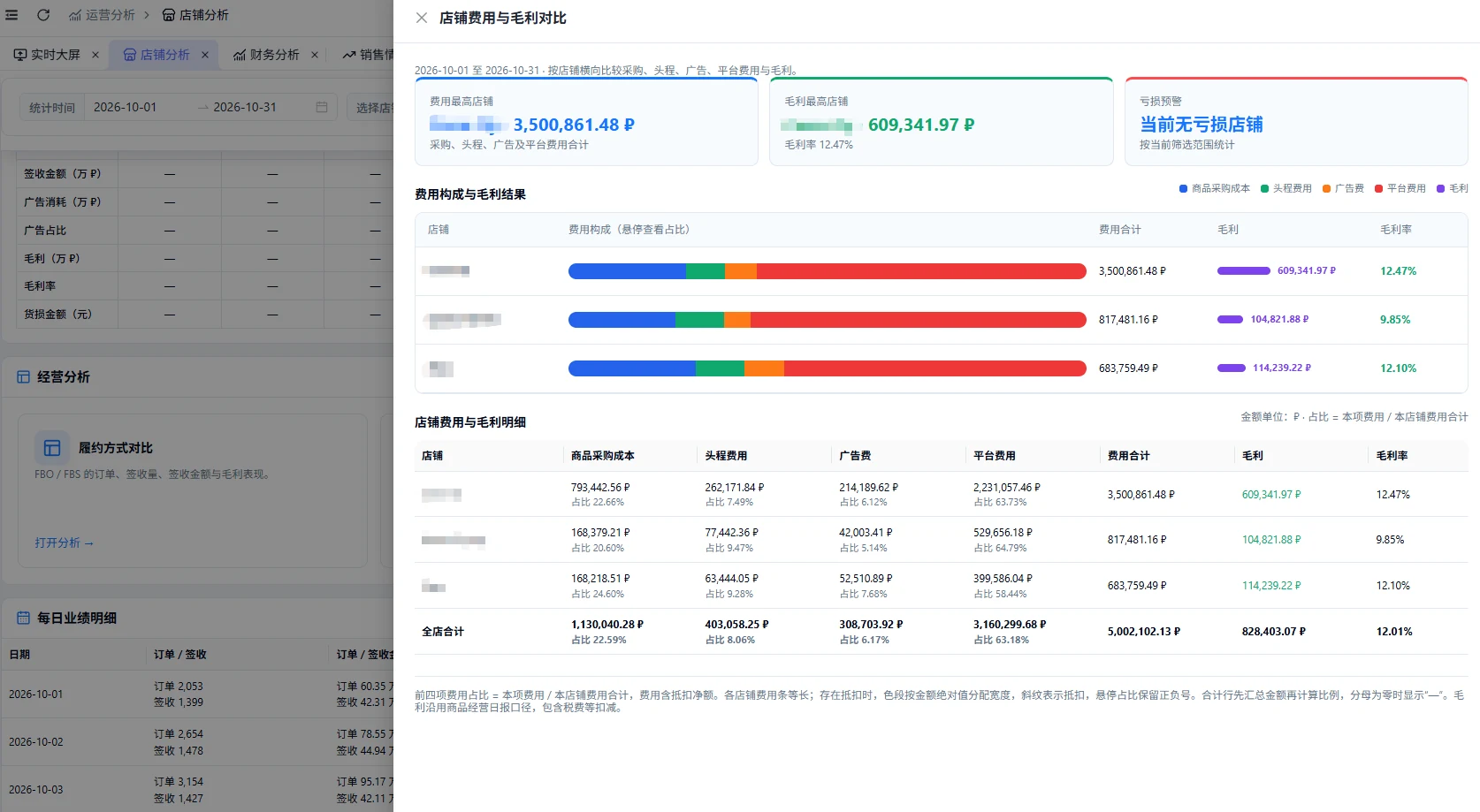Close the 实时大屏 tab

[95, 55]
